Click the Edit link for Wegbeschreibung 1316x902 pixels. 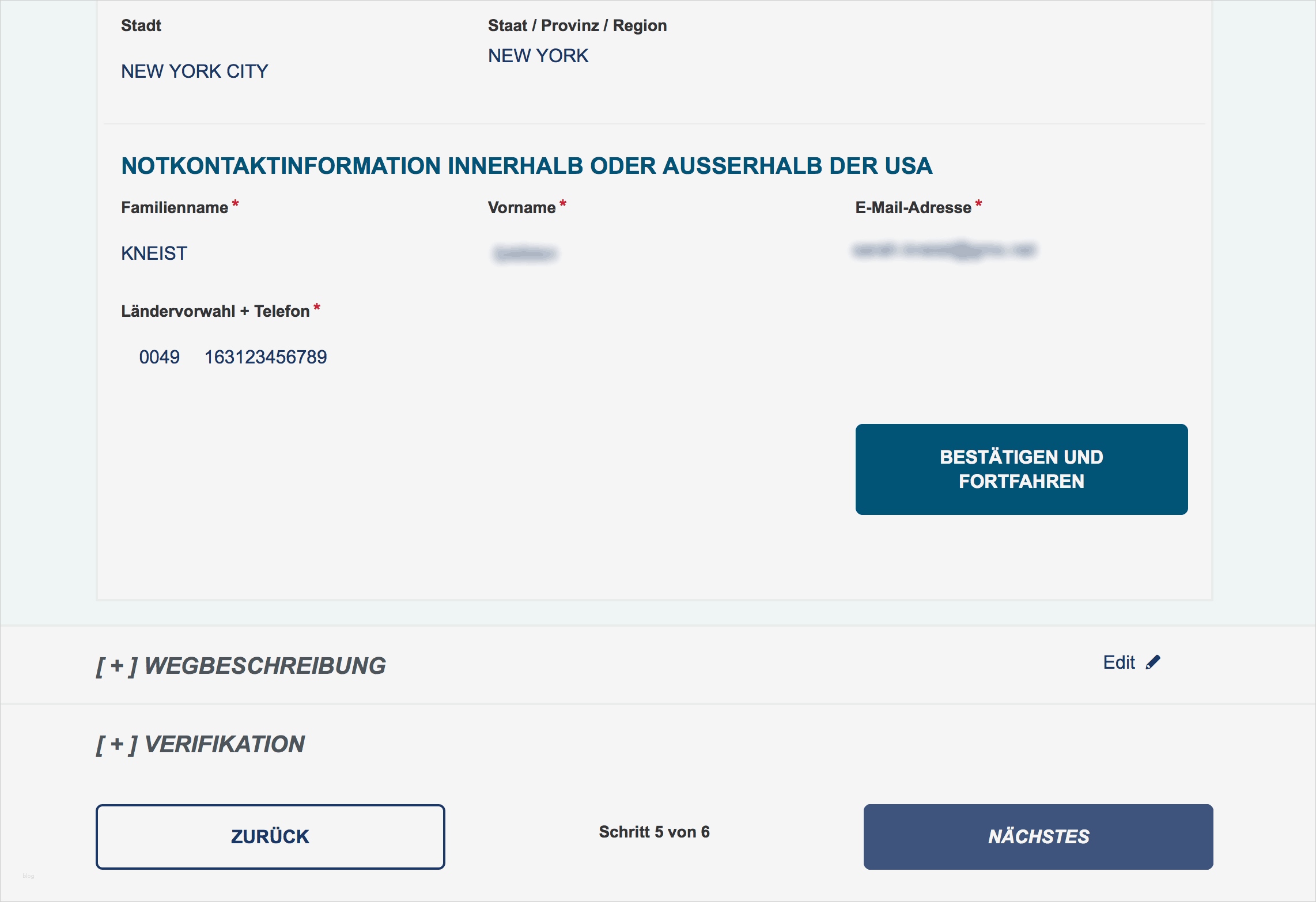(1119, 662)
